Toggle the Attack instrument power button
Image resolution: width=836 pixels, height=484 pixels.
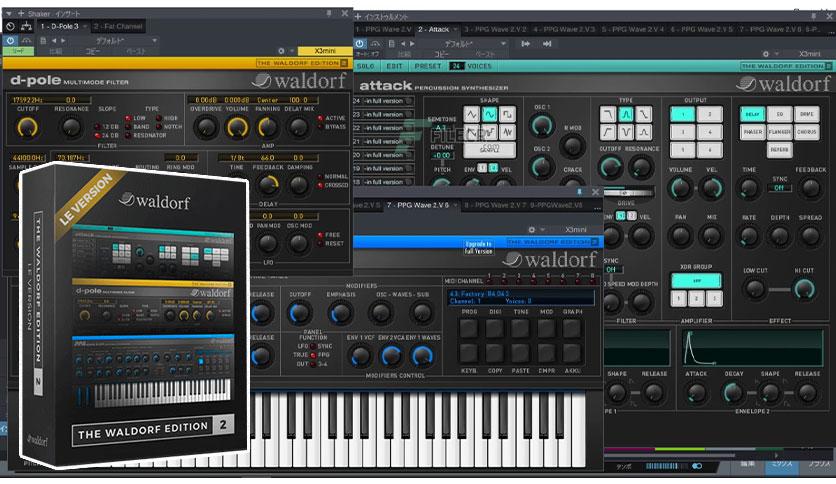pos(360,44)
